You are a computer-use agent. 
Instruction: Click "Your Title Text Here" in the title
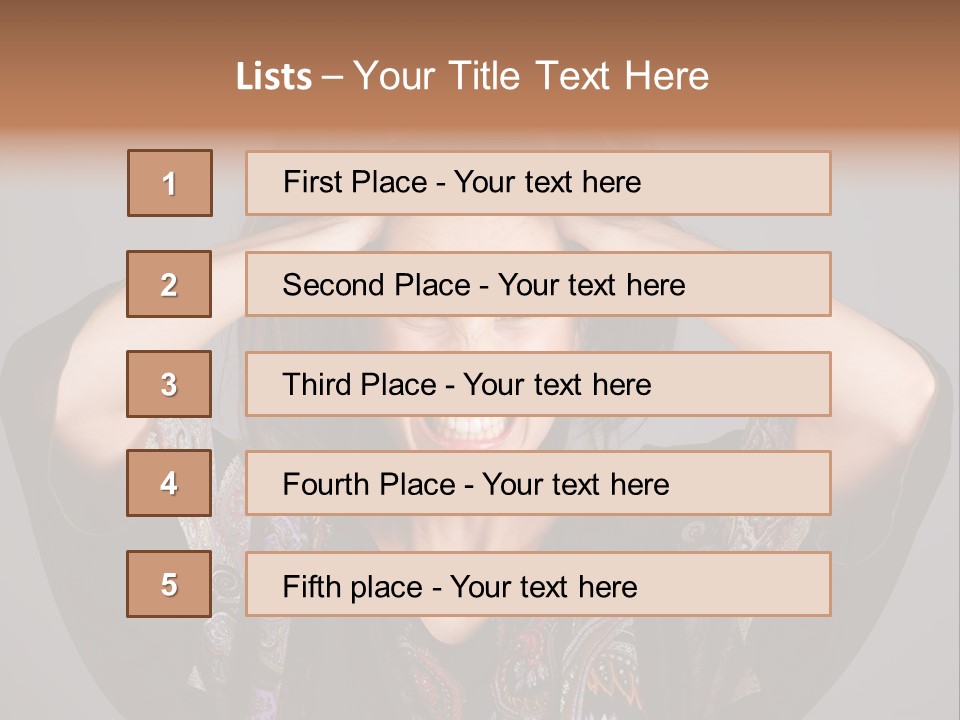pyautogui.click(x=531, y=77)
